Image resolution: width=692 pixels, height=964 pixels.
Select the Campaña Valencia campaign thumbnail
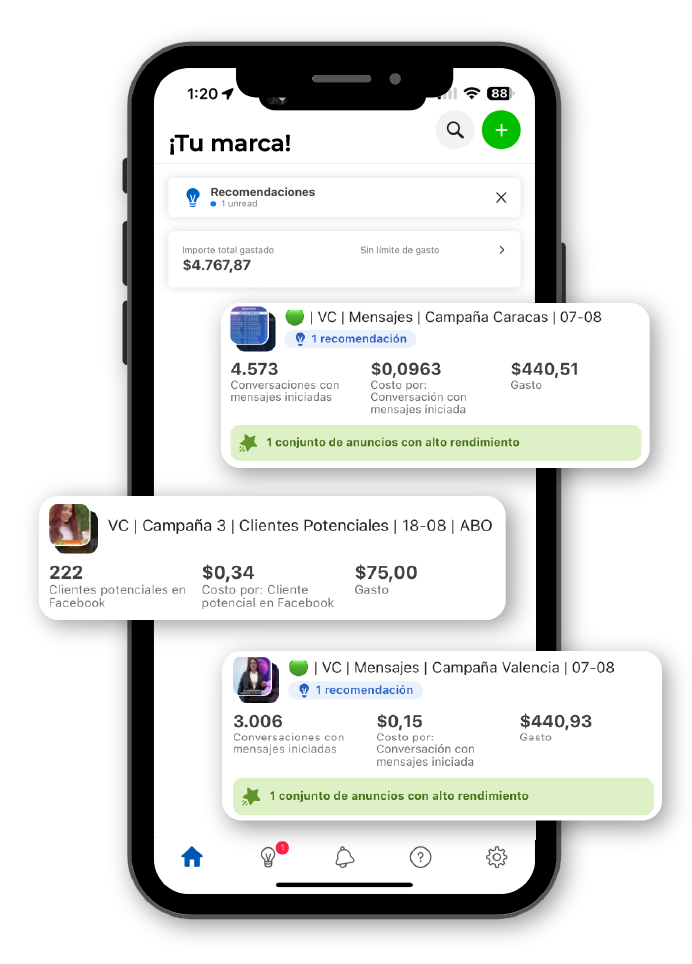point(256,678)
